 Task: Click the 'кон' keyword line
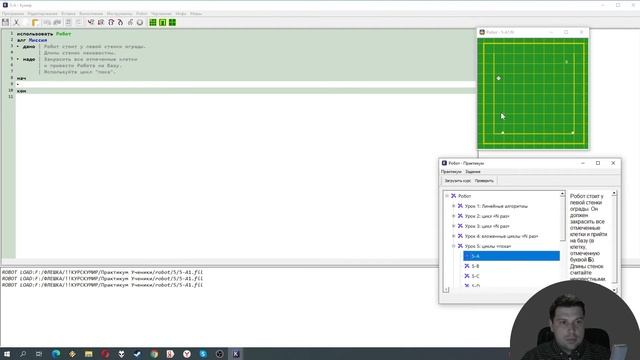coord(22,91)
